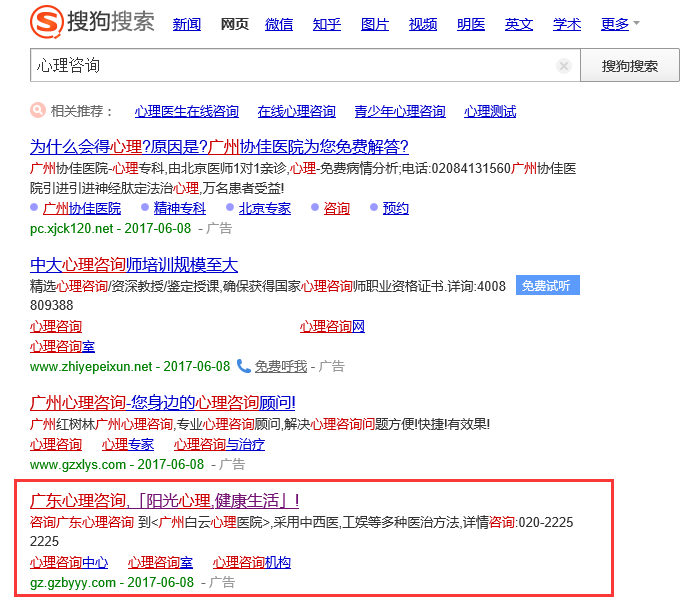Image resolution: width=697 pixels, height=599 pixels.
Task: Click the 心理咨询机构 sublink
Action: pos(252,562)
